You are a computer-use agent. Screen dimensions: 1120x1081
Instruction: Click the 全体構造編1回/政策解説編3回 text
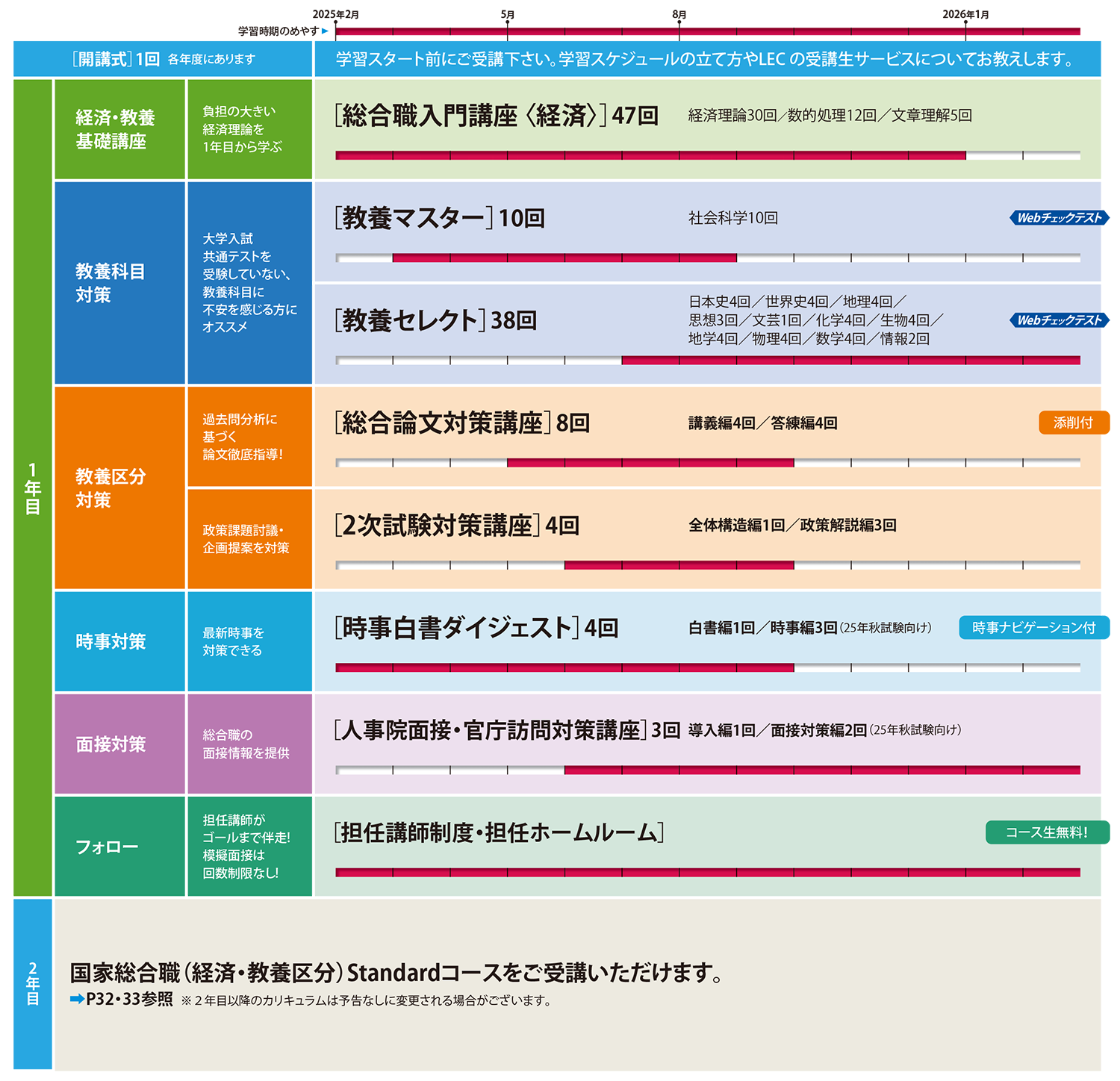(x=792, y=525)
